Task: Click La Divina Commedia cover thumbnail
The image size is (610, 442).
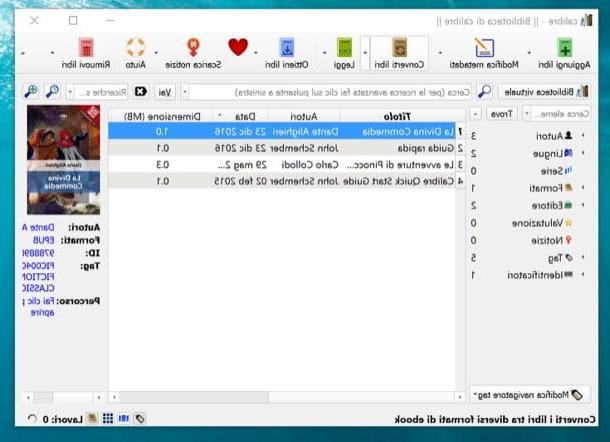Action: pyautogui.click(x=63, y=160)
